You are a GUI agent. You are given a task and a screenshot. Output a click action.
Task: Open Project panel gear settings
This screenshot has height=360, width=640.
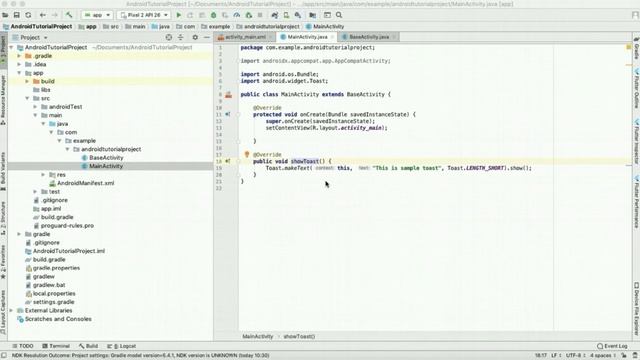pos(195,37)
